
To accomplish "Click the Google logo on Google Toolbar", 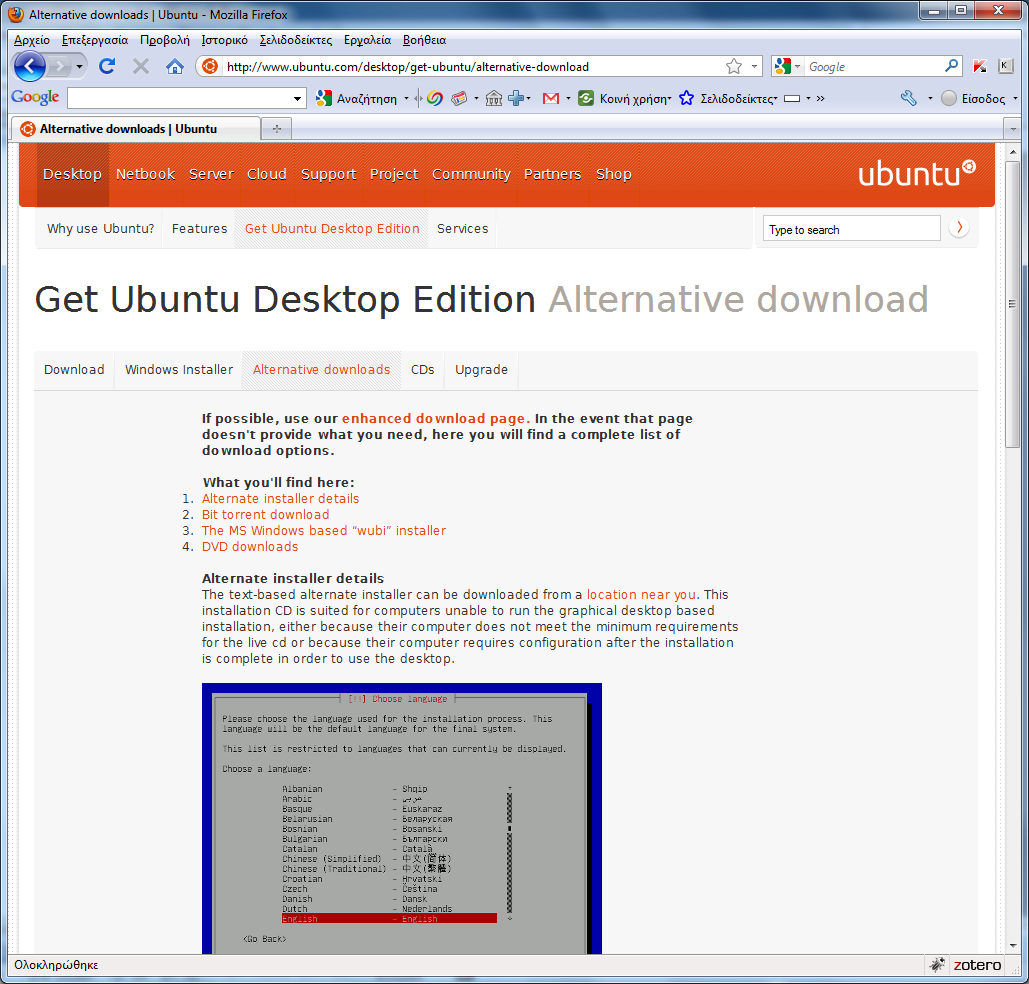I will [35, 97].
